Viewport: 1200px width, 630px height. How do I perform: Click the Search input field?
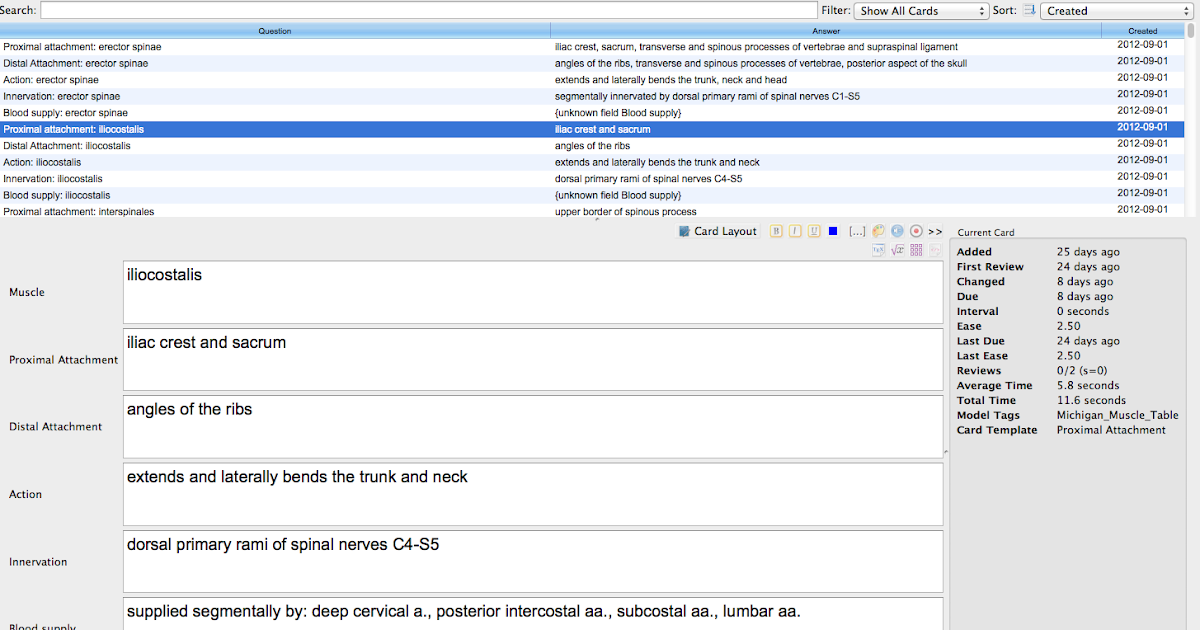coord(428,10)
